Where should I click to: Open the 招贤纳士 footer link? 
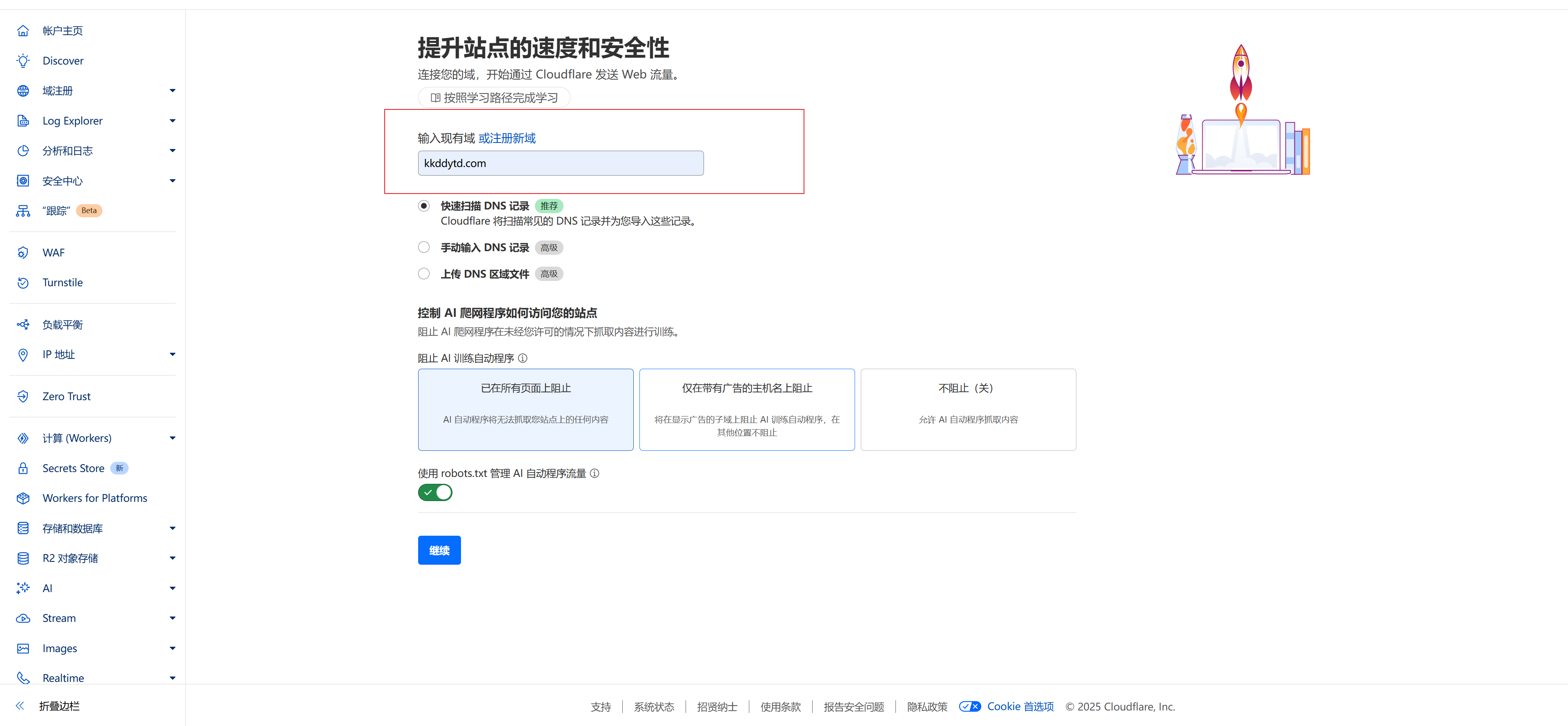pyautogui.click(x=717, y=706)
